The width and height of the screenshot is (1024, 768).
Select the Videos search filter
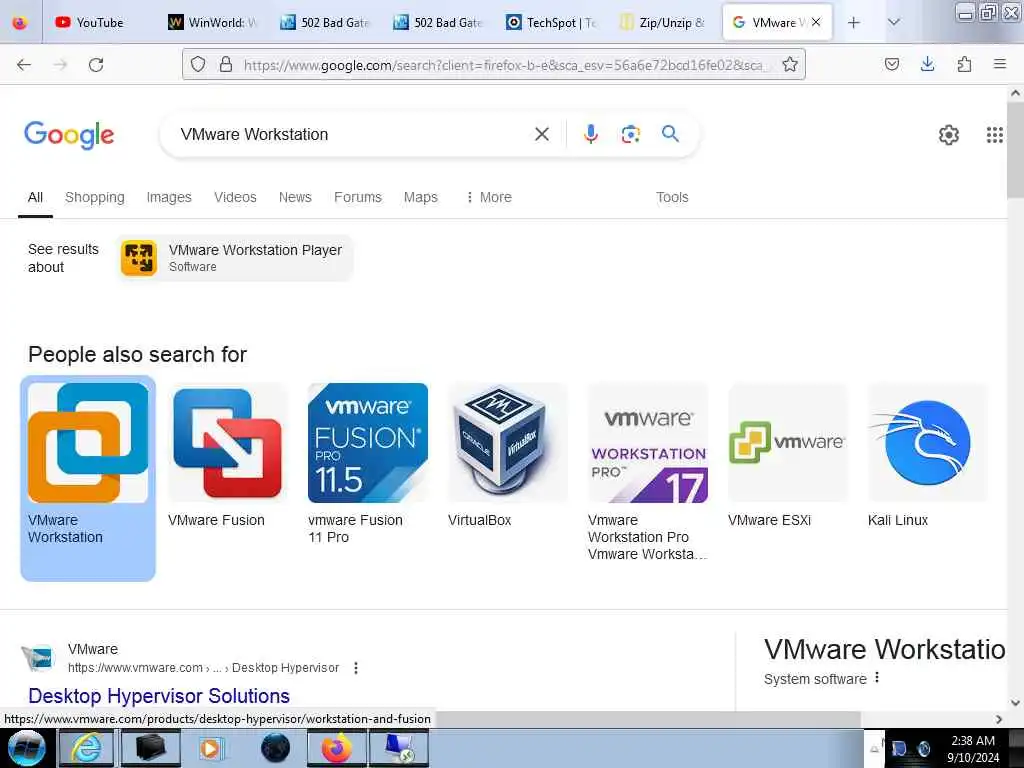coord(235,197)
